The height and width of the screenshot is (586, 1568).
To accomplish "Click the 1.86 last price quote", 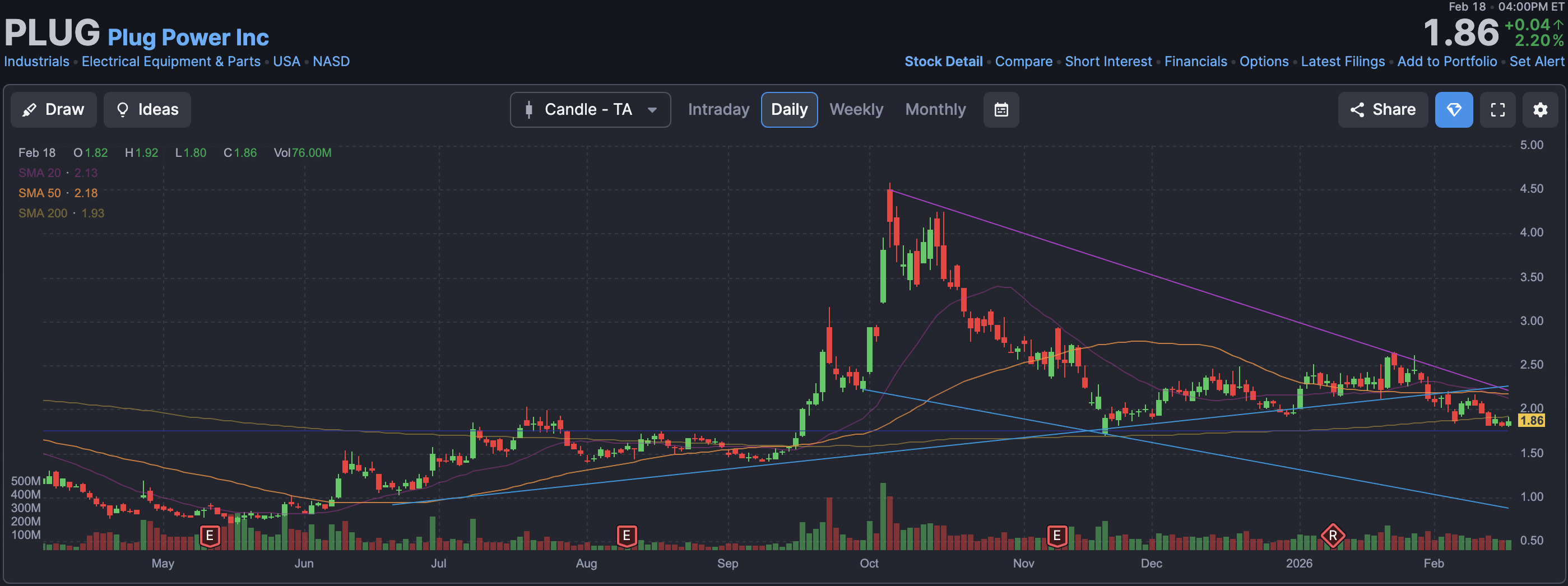I will pyautogui.click(x=1460, y=32).
